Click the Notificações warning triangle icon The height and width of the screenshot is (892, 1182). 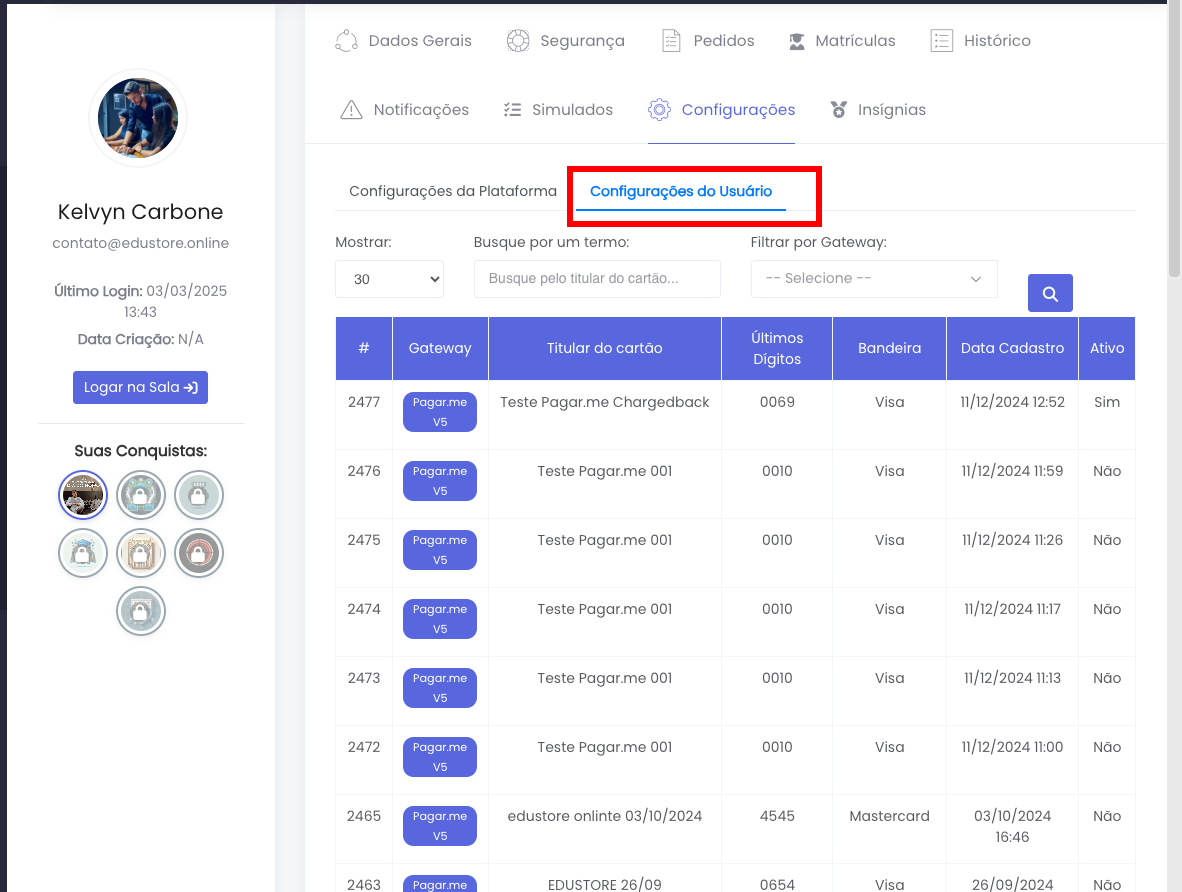[x=351, y=110]
